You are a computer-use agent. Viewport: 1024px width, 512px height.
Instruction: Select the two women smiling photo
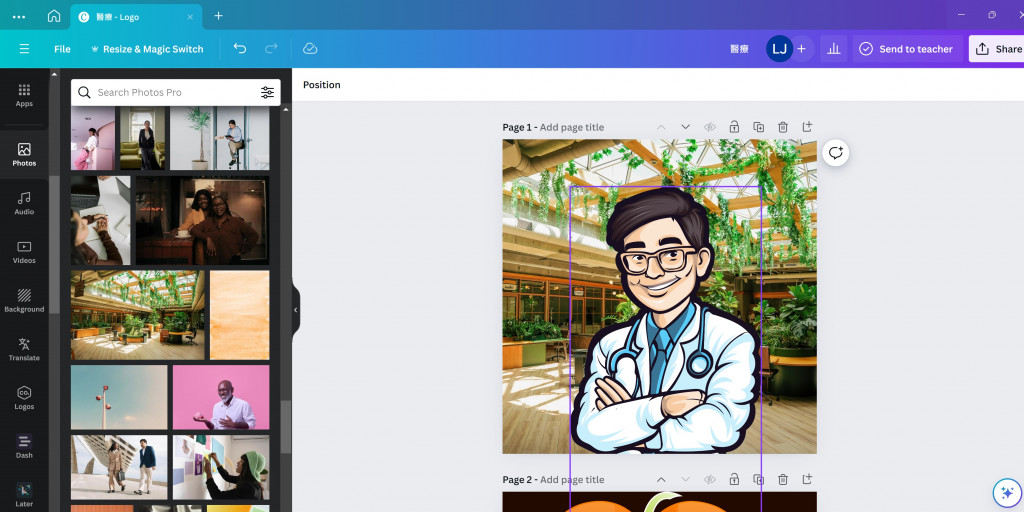[x=202, y=220]
